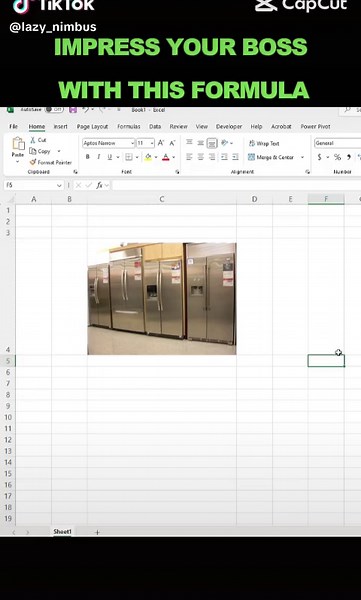The image size is (361, 600).
Task: Add a new sheet with plus
Action: click(97, 532)
